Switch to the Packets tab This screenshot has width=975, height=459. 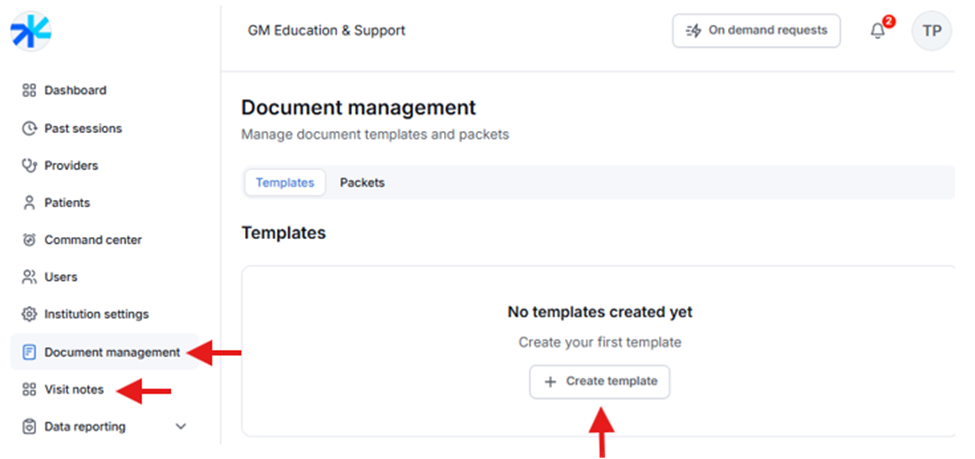(x=362, y=183)
